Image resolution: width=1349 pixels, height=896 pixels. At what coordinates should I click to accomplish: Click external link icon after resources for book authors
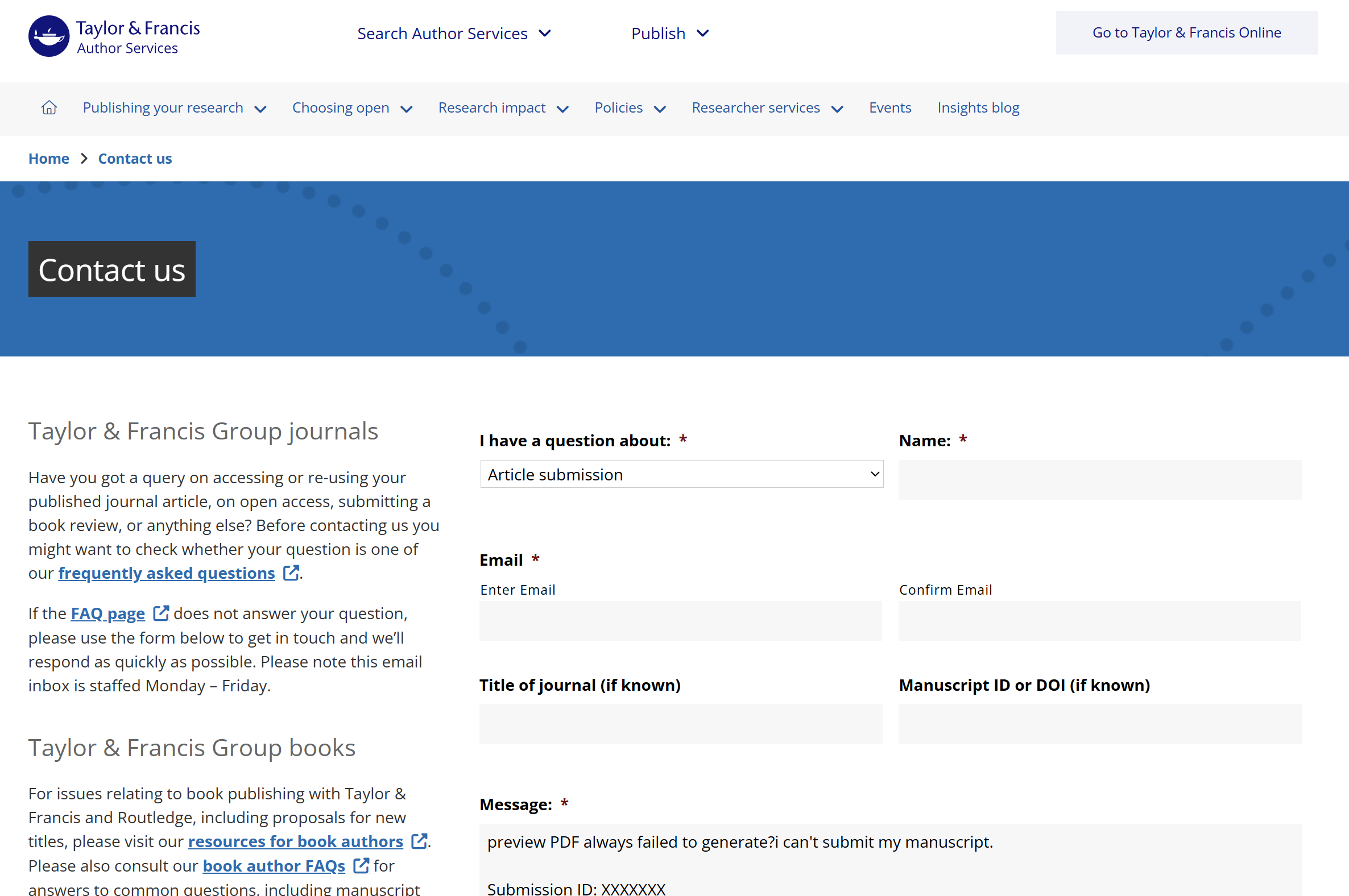[419, 841]
